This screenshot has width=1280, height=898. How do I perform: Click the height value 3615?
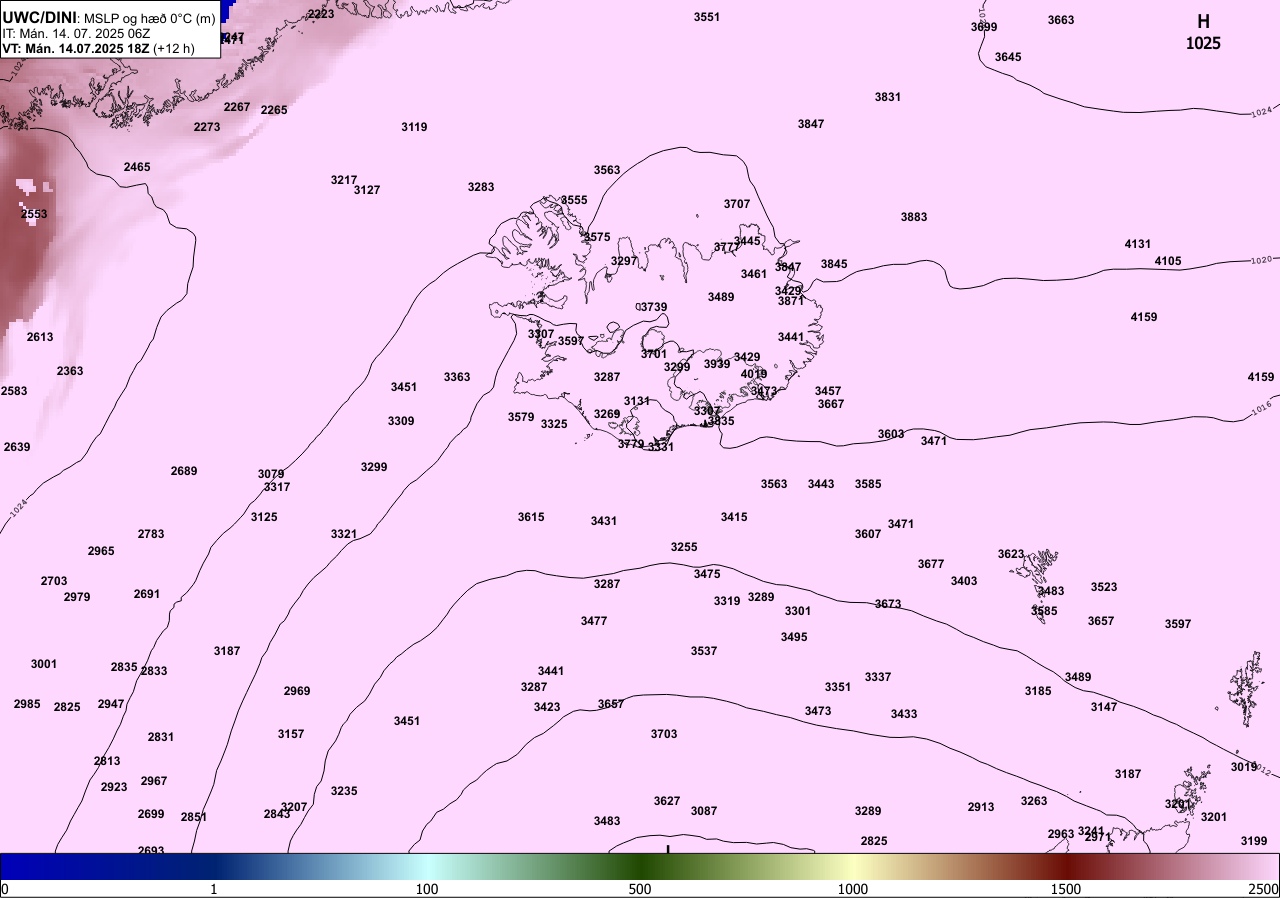pos(531,517)
